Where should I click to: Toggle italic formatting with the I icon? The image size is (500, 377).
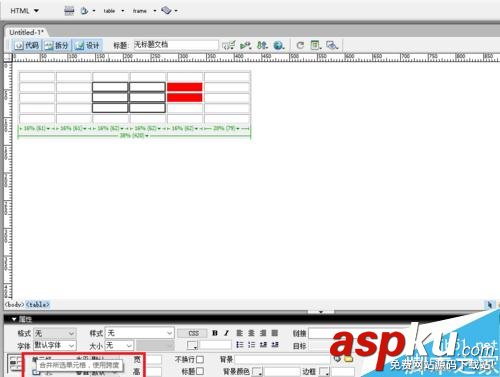(x=226, y=333)
